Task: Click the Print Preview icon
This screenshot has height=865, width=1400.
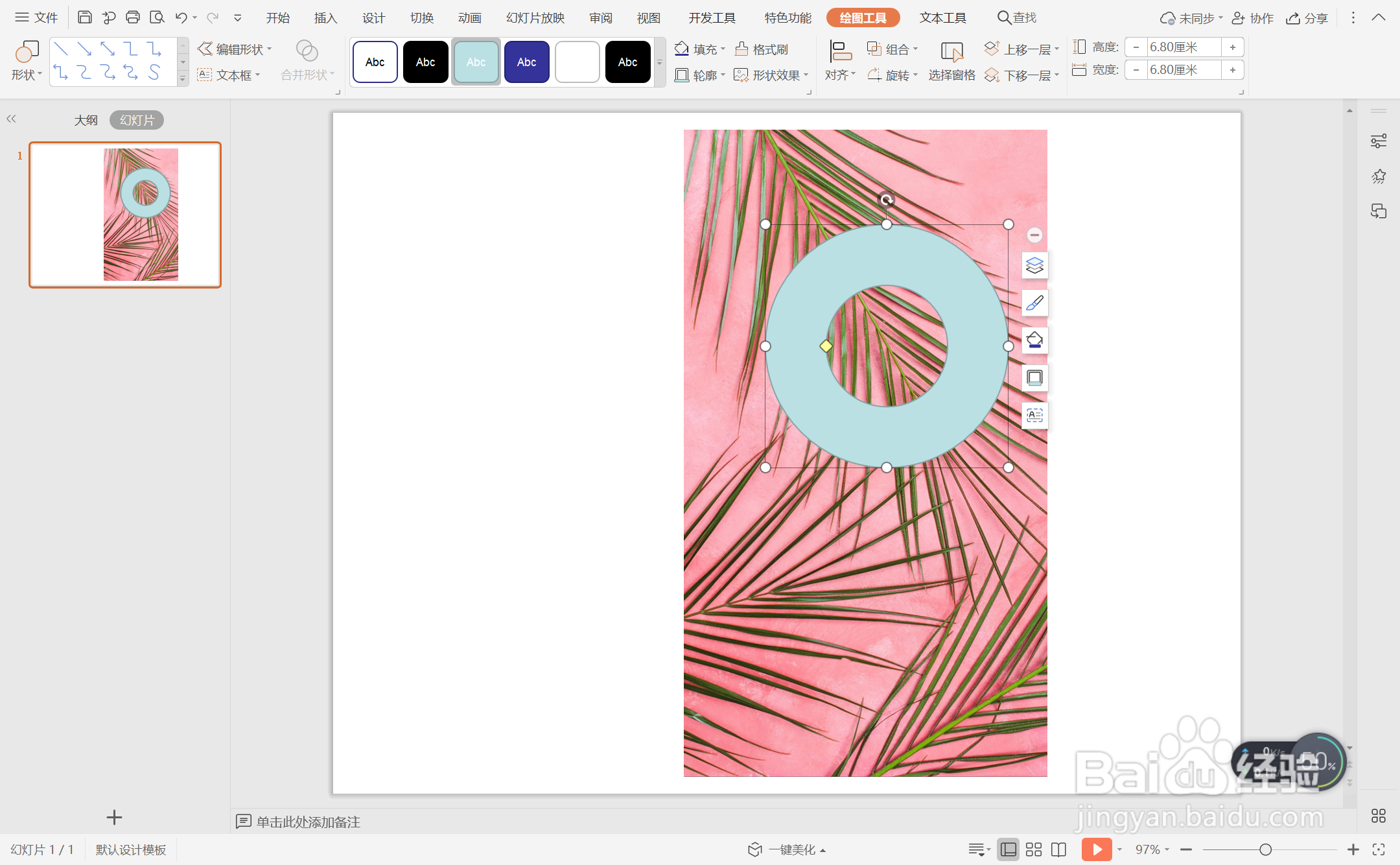Action: pos(157,18)
